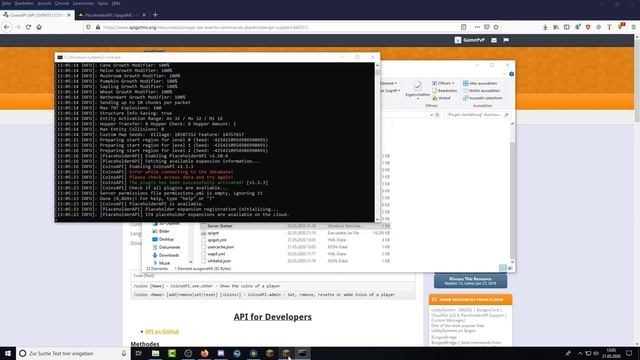Open Firefox hamburger menu
Image resolution: width=640 pixels, height=360 pixels.
tap(633, 27)
